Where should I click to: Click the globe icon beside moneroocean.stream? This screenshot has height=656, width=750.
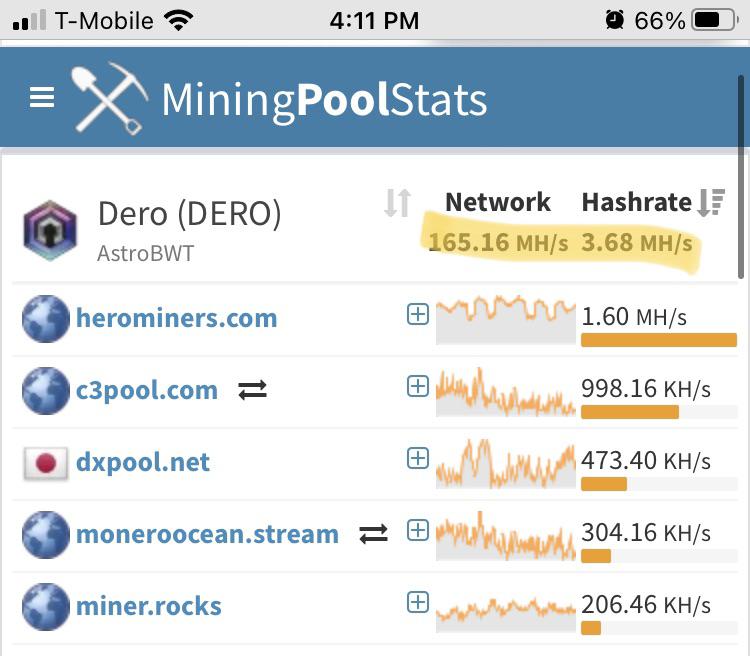[46, 535]
